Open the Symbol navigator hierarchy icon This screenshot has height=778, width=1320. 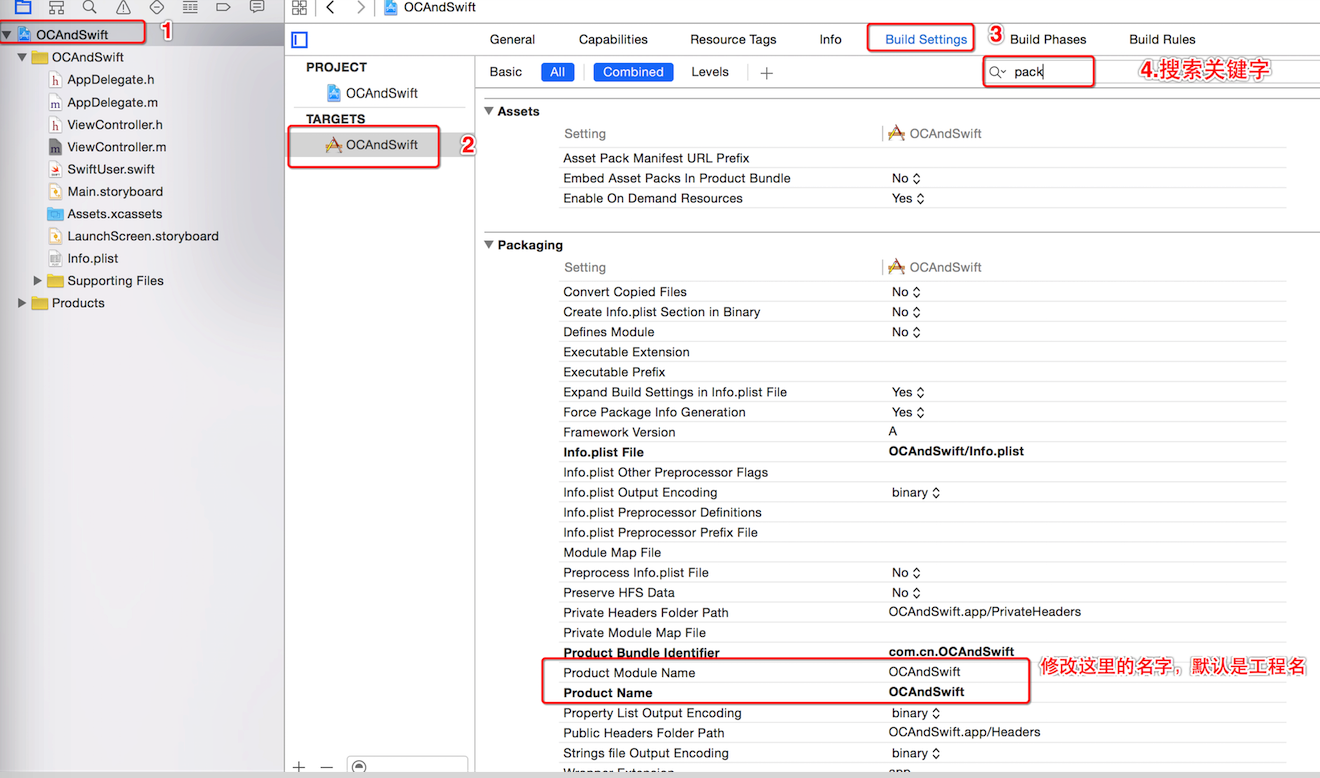pos(57,7)
